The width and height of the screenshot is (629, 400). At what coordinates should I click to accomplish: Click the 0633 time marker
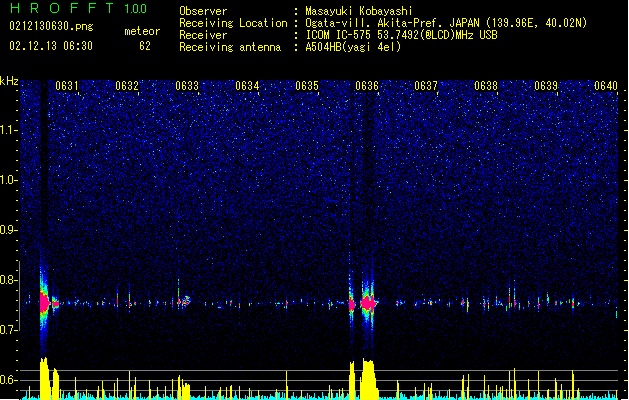[187, 86]
